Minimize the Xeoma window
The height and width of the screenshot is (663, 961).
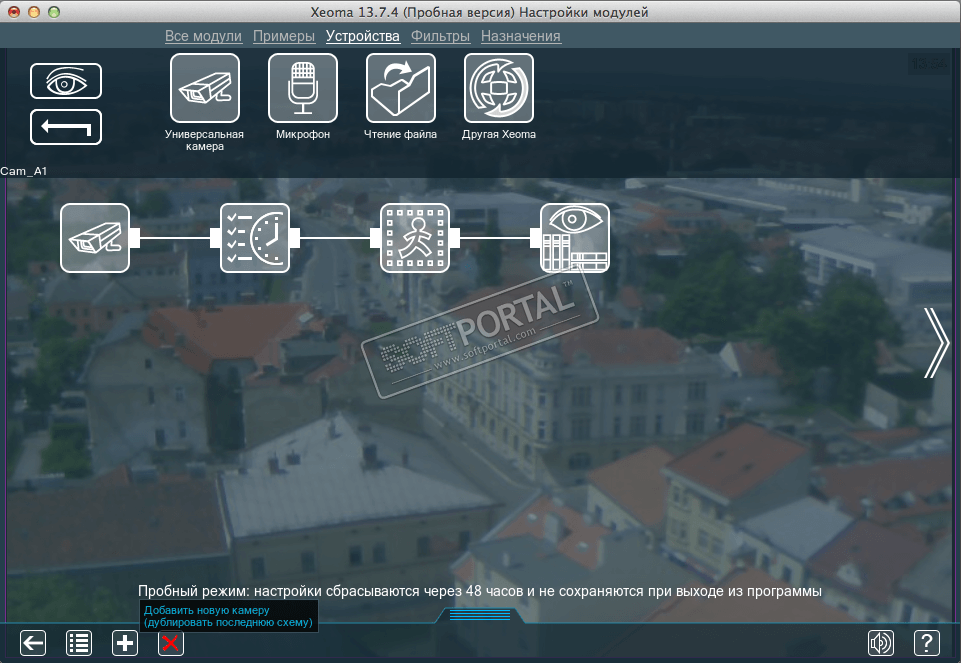click(34, 12)
